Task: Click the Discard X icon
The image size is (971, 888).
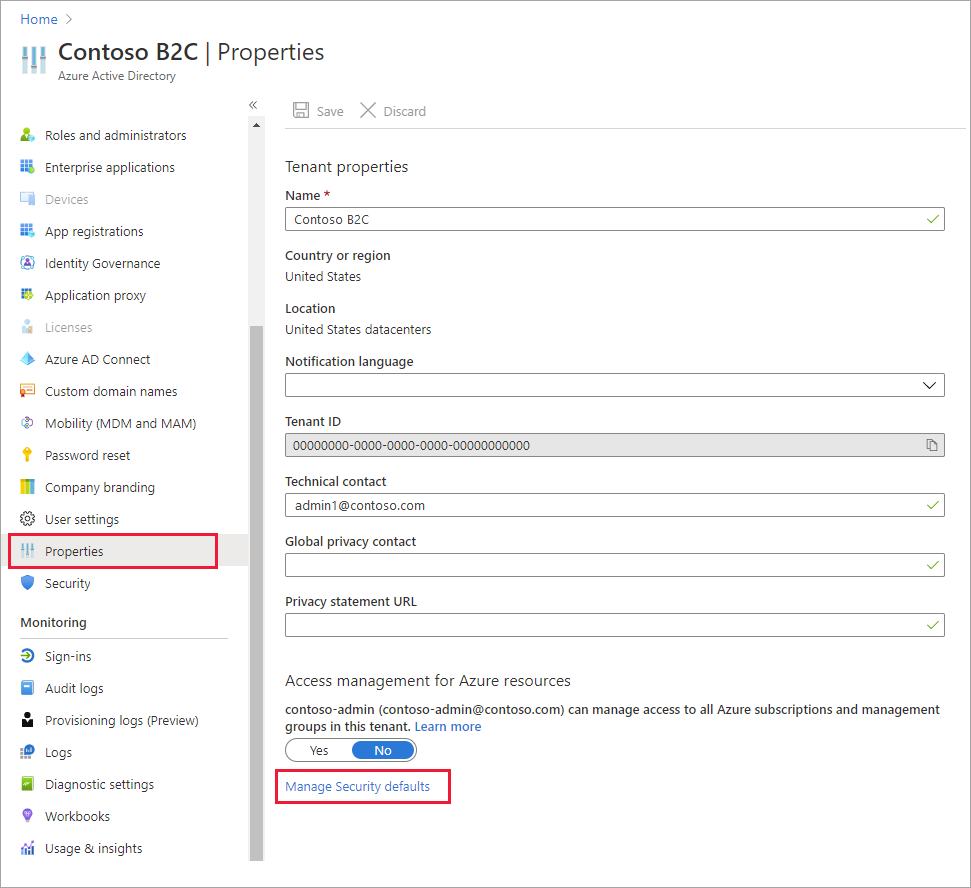Action: [x=368, y=111]
